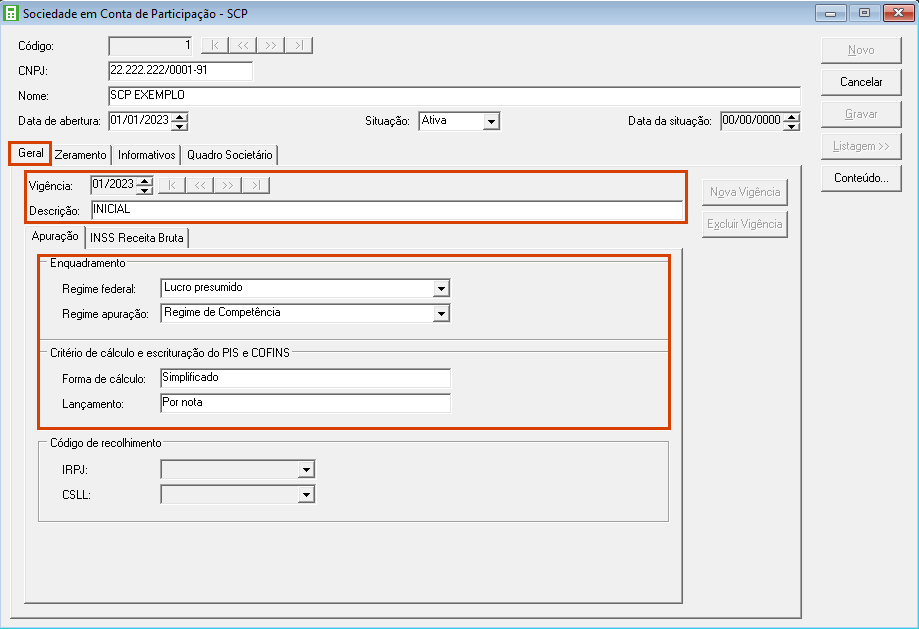Go to first Vigência record
The image size is (919, 629).
[x=172, y=185]
